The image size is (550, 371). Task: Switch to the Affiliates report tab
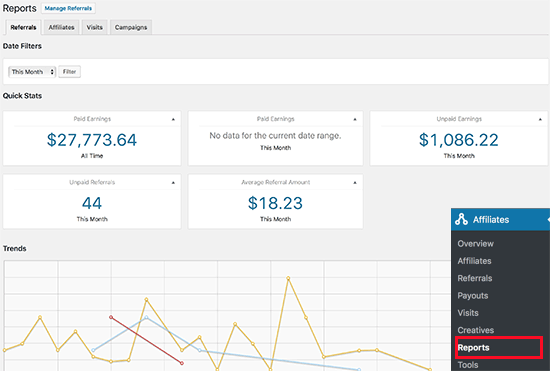pyautogui.click(x=61, y=27)
